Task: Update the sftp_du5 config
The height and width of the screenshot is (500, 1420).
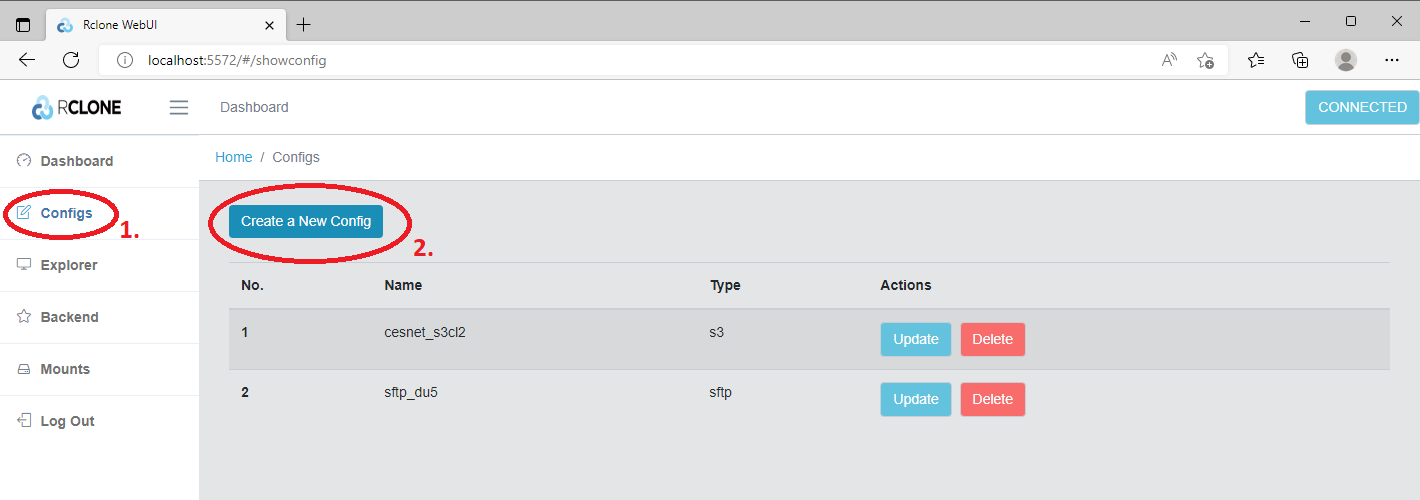Action: tap(915, 399)
